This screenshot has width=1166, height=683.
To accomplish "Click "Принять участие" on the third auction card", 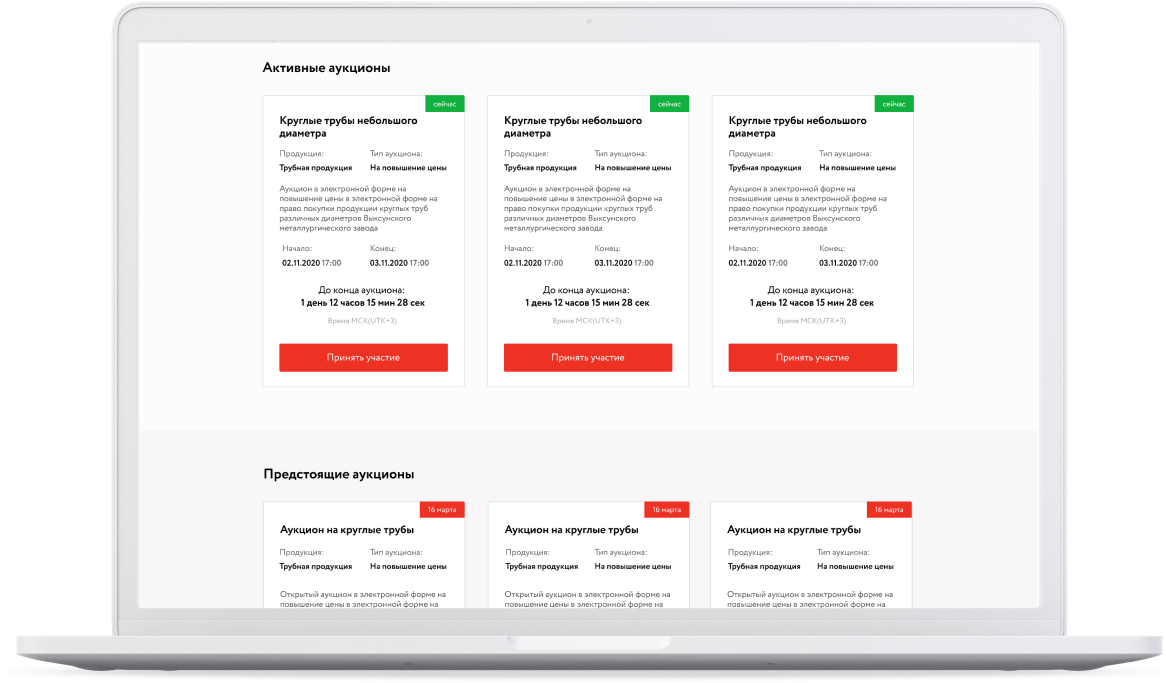I will coord(812,357).
